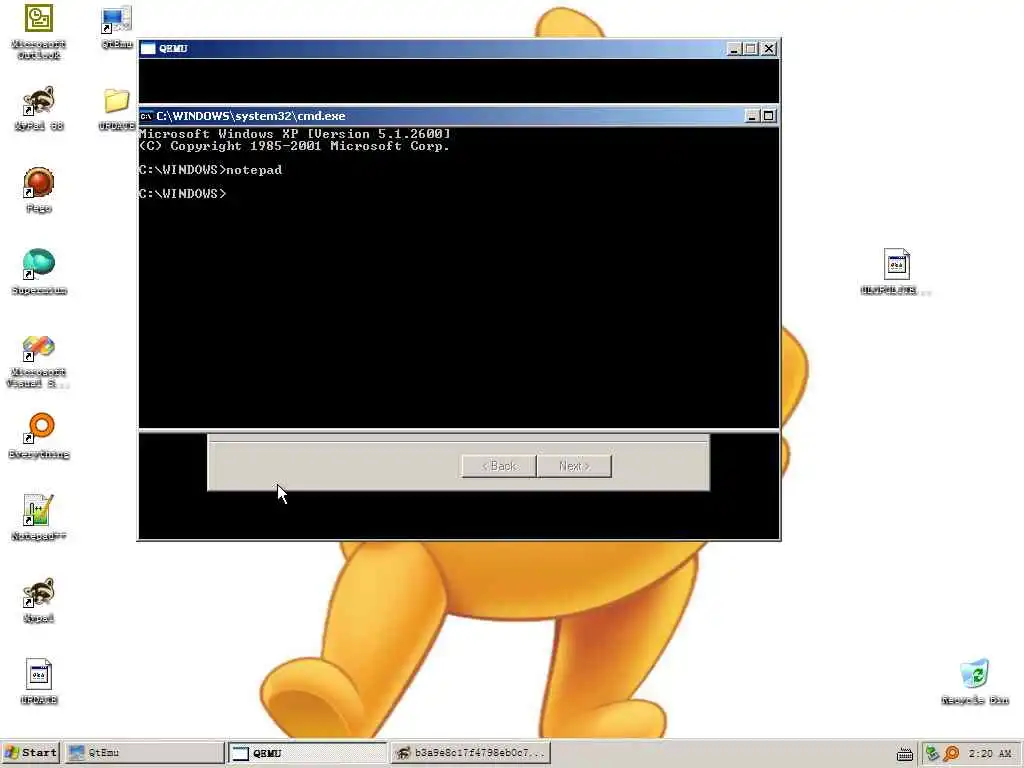
Task: Maximize the cmd.exe window
Action: coord(769,116)
